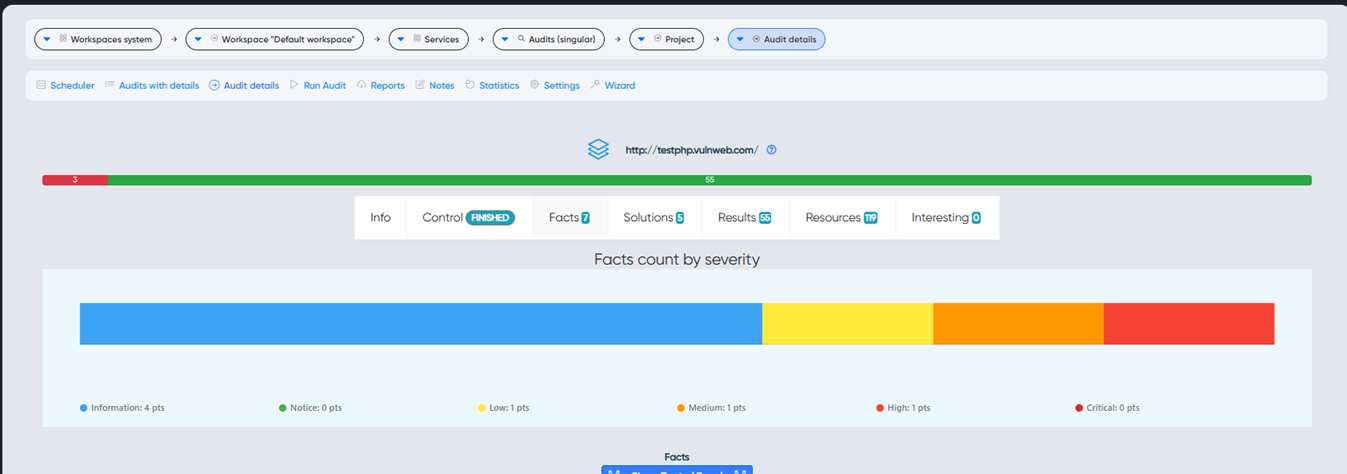Toggle the Medium: 1 pts legend entry
Image resolution: width=1347 pixels, height=474 pixels.
[x=711, y=408]
